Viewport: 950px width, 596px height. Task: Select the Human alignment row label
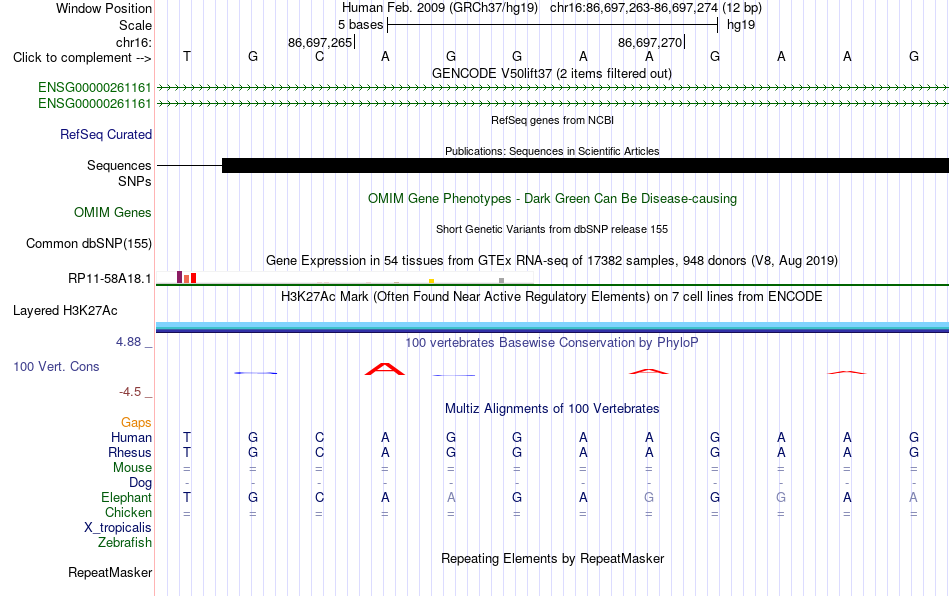point(131,437)
